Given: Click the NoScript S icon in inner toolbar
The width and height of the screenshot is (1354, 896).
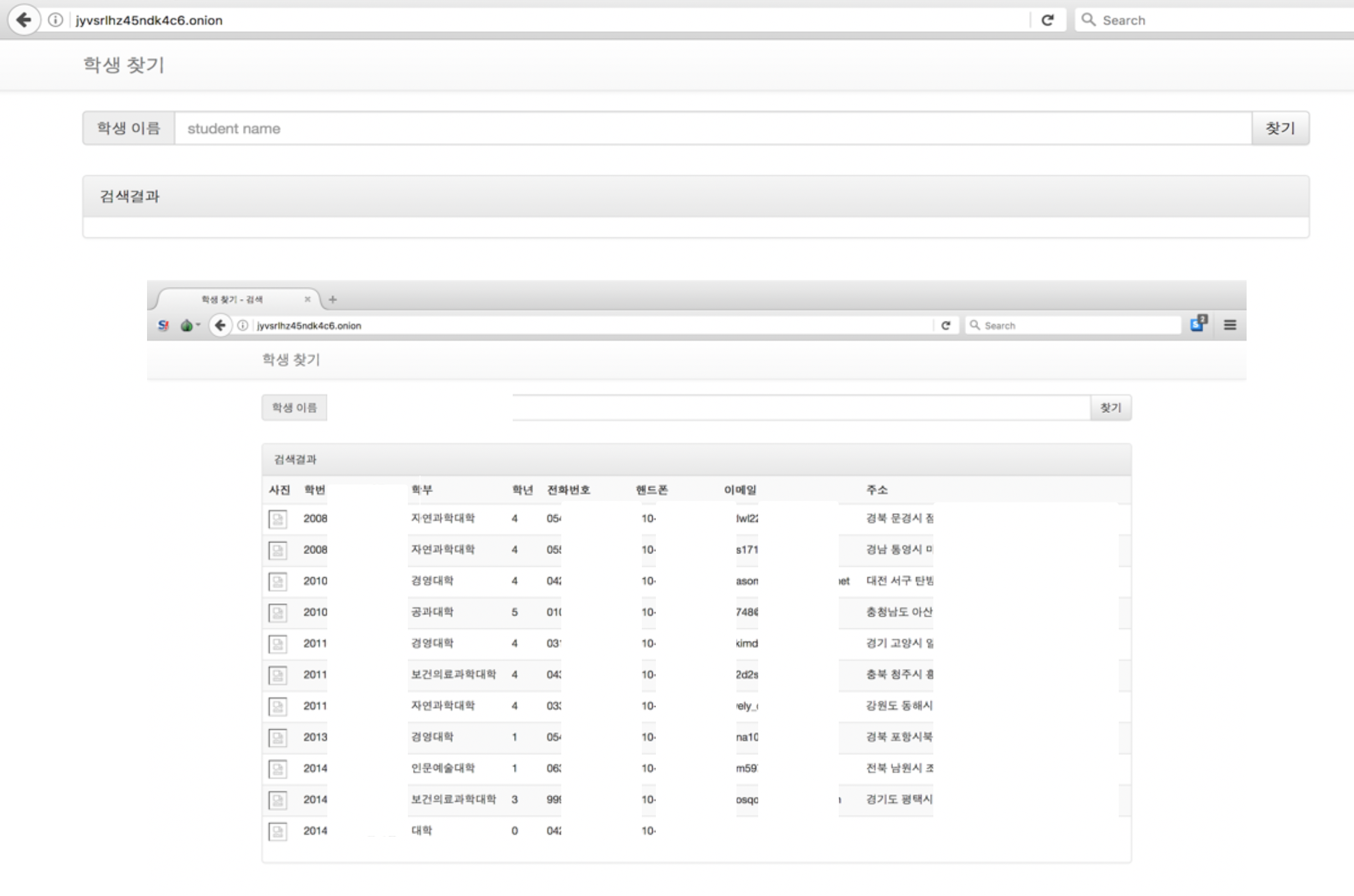Looking at the screenshot, I should 163,325.
